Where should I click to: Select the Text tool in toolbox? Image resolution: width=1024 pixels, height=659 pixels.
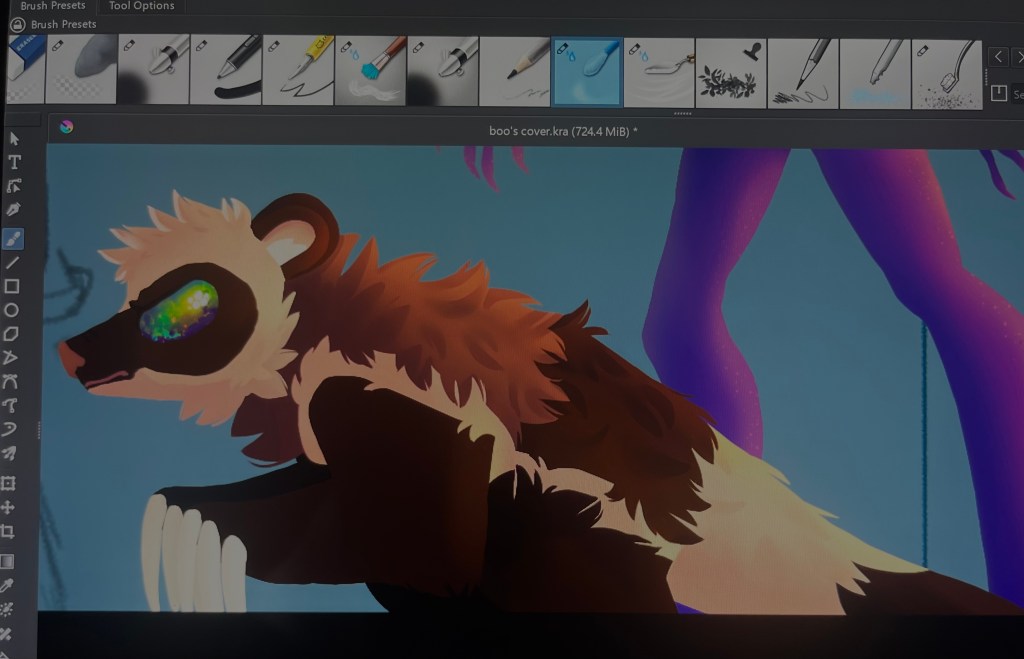[15, 162]
